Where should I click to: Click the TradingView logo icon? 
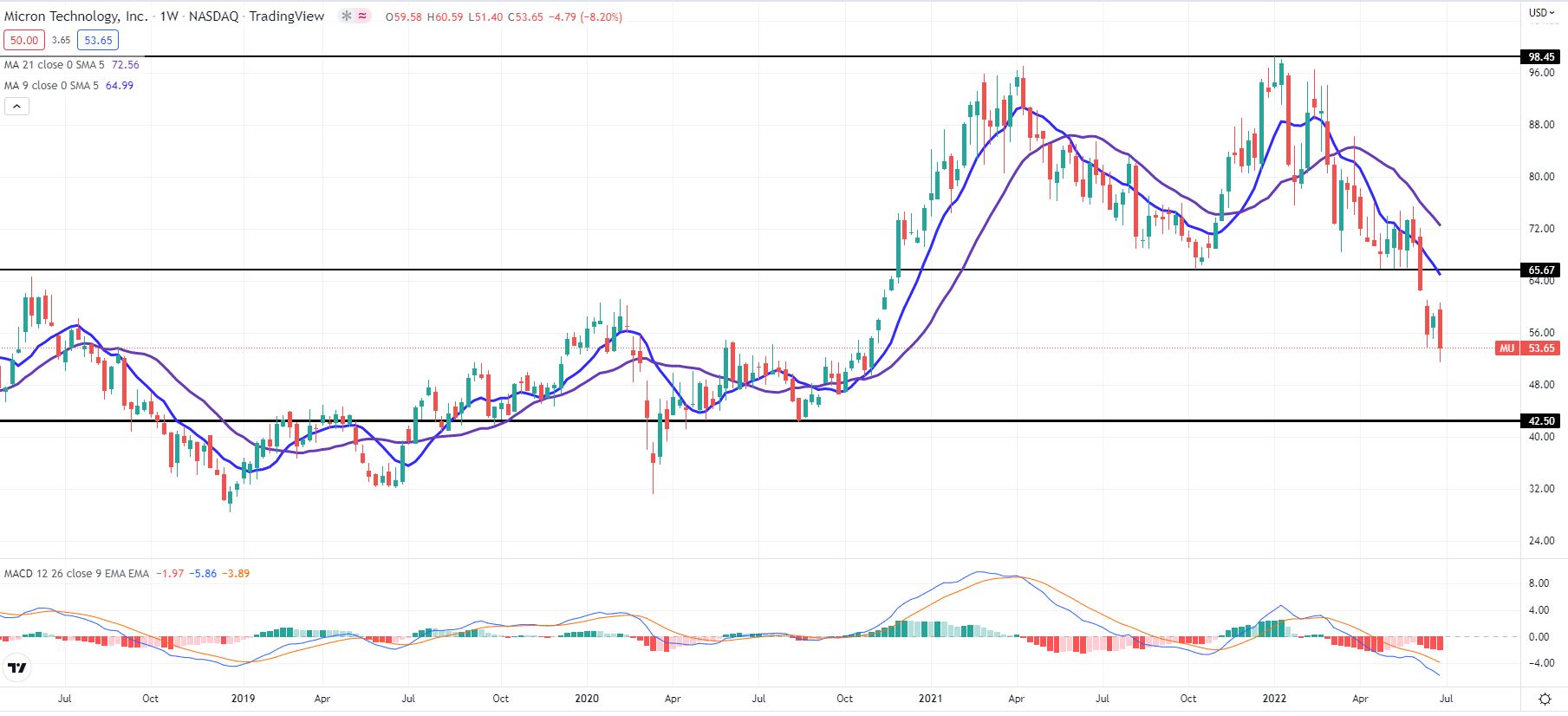[x=17, y=667]
